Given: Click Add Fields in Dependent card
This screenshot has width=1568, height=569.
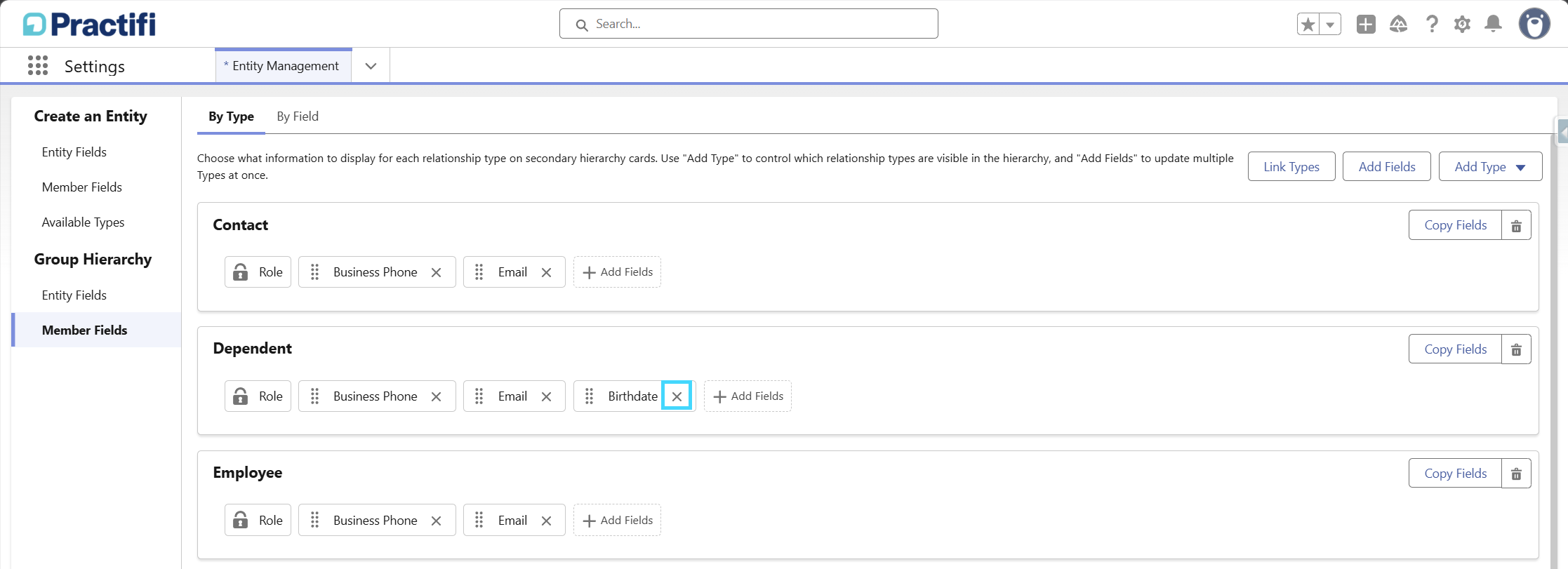Looking at the screenshot, I should tap(748, 396).
